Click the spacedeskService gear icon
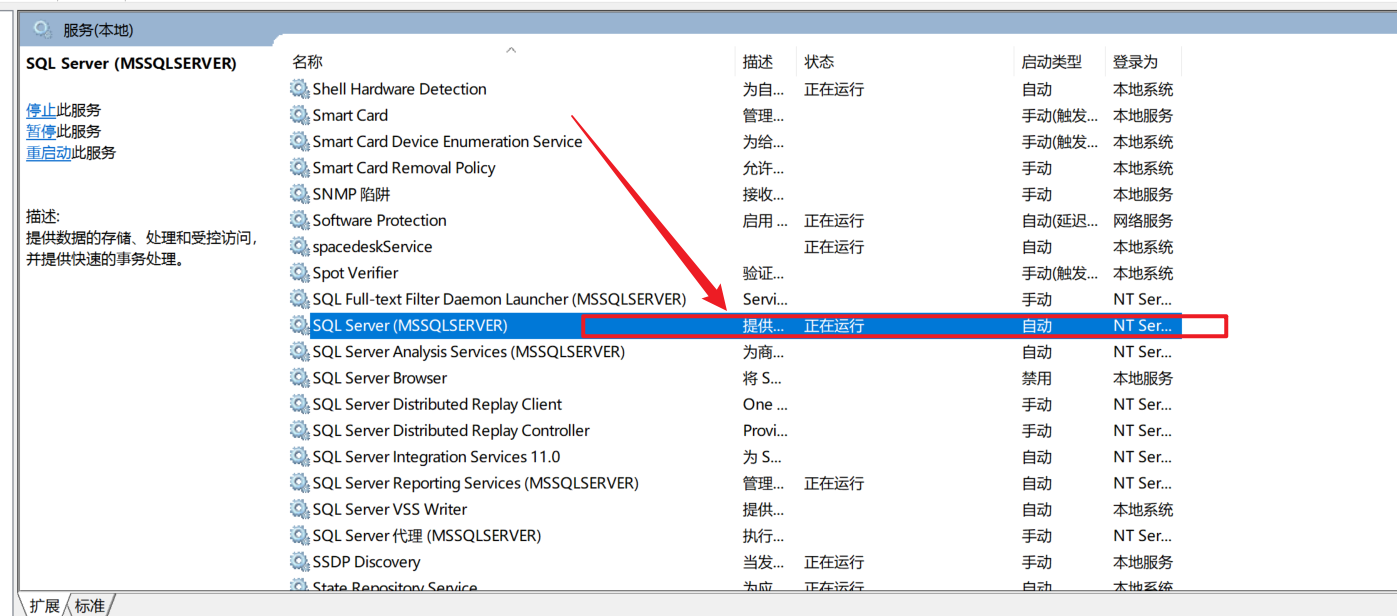The width and height of the screenshot is (1397, 616). [x=300, y=247]
